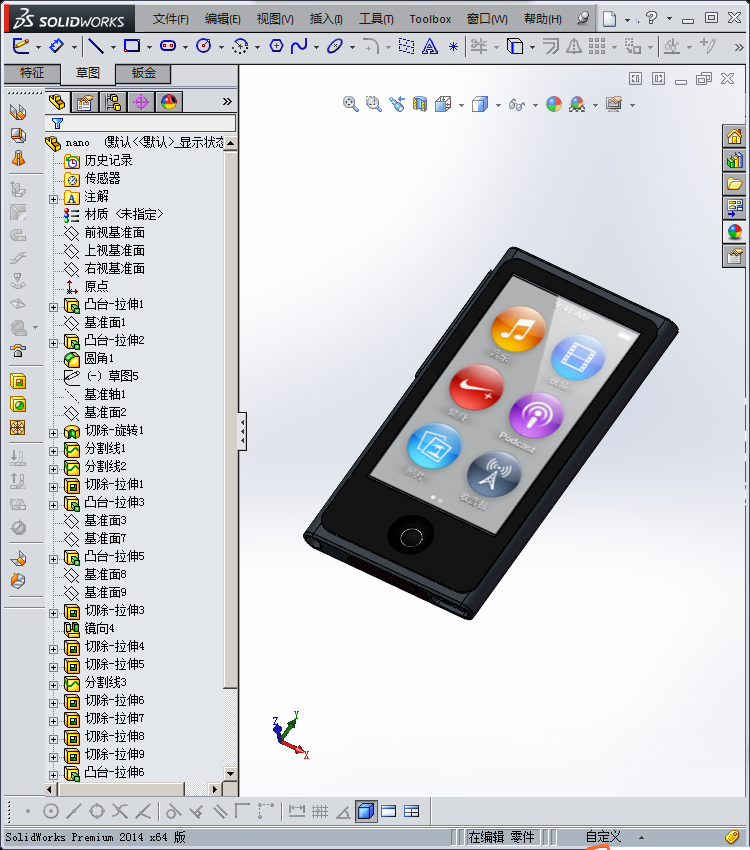
Task: Click the New document icon
Action: (x=610, y=19)
